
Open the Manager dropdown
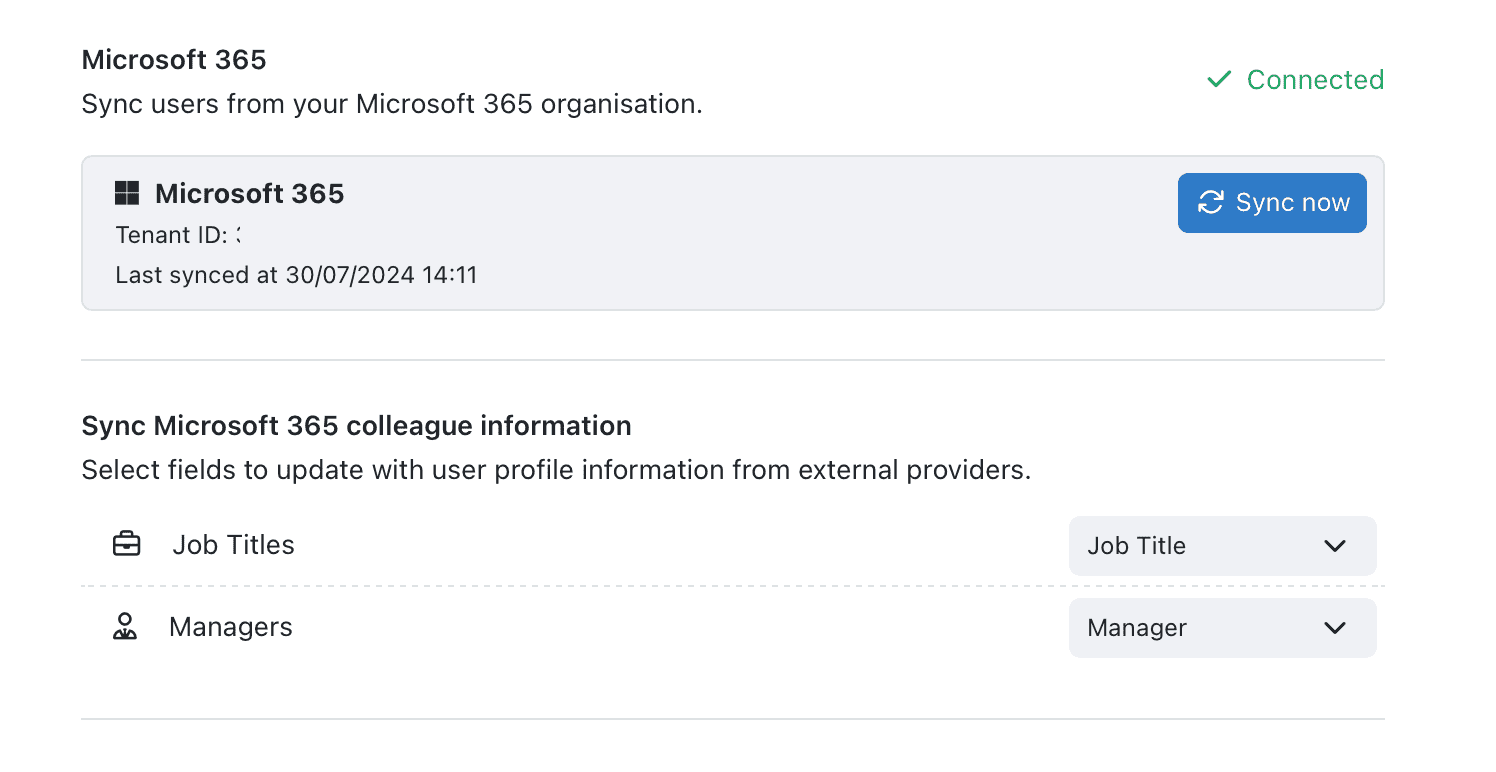pyautogui.click(x=1222, y=628)
